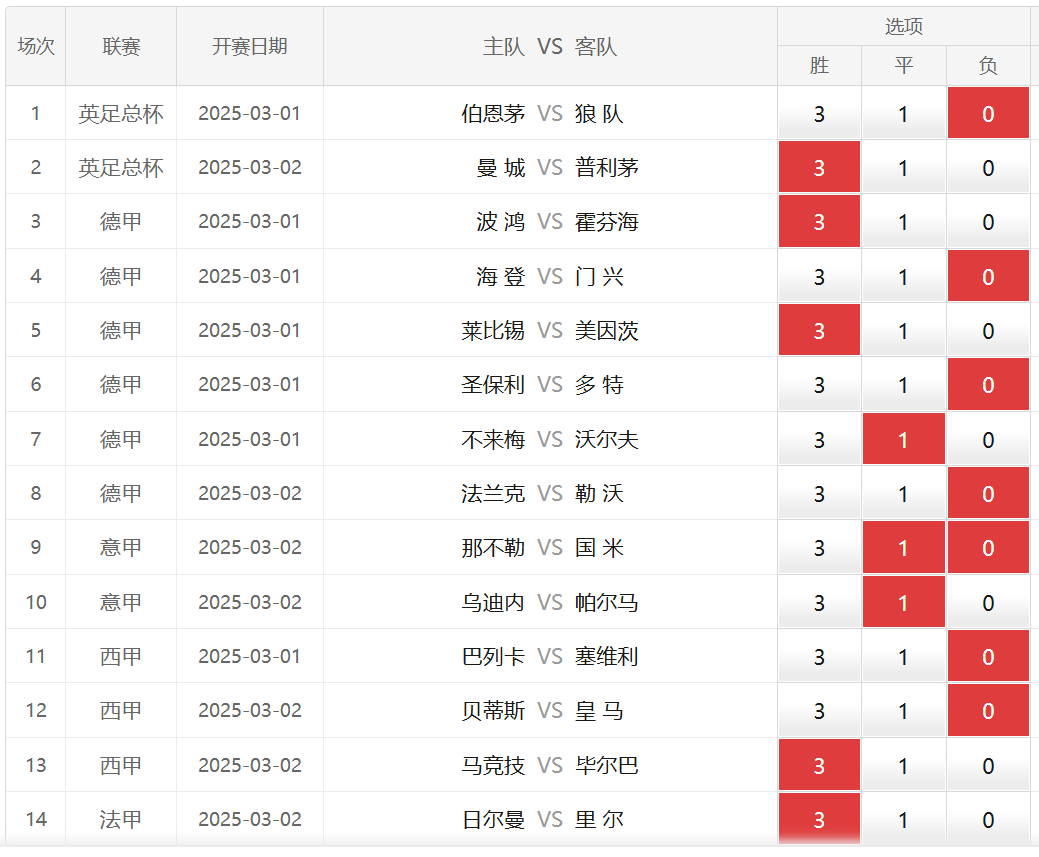Screen dimensions: 1039x857
Task: Click the 负 sub-header
Action: [988, 65]
